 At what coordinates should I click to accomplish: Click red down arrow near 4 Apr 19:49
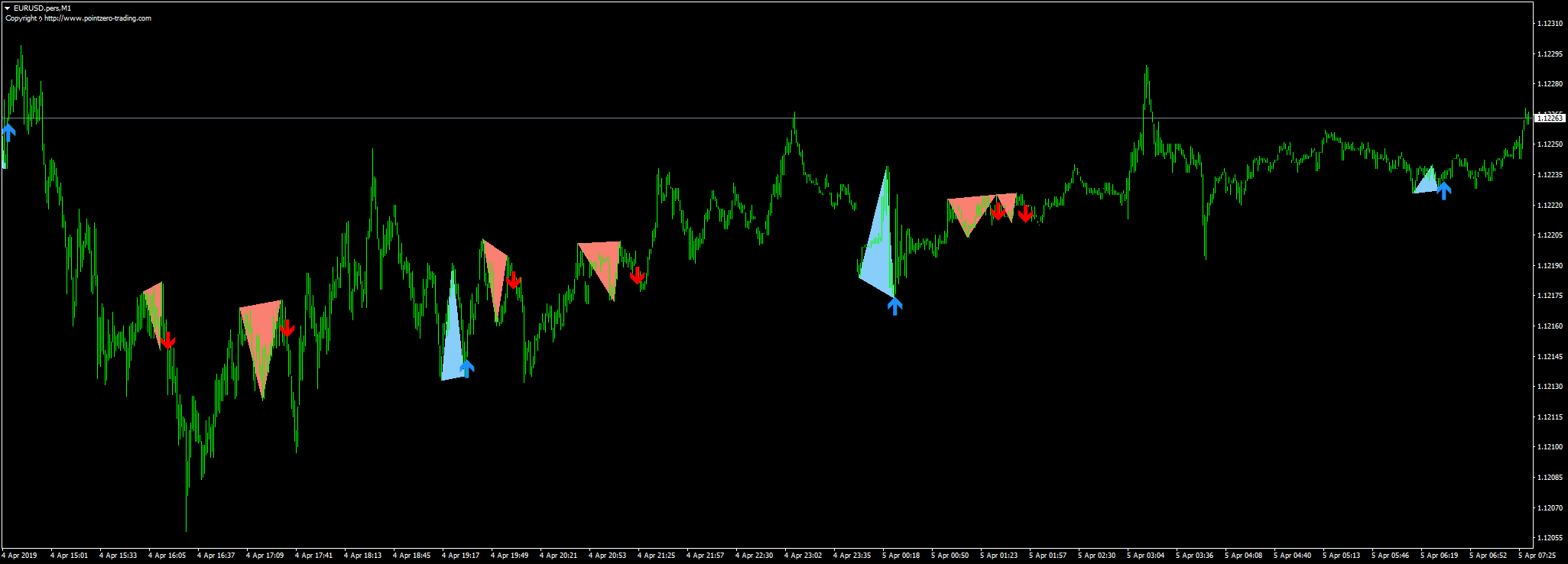(514, 280)
